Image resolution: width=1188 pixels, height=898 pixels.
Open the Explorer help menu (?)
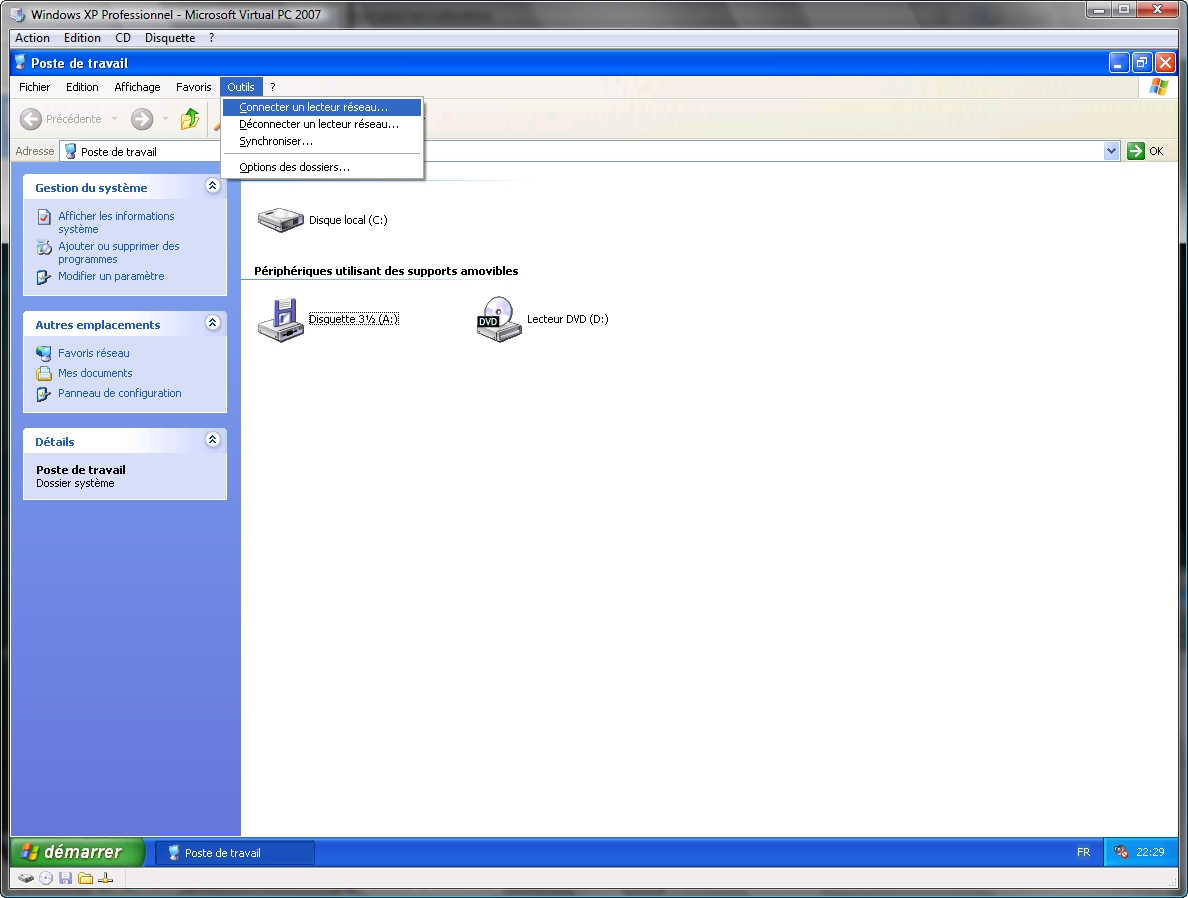[273, 87]
